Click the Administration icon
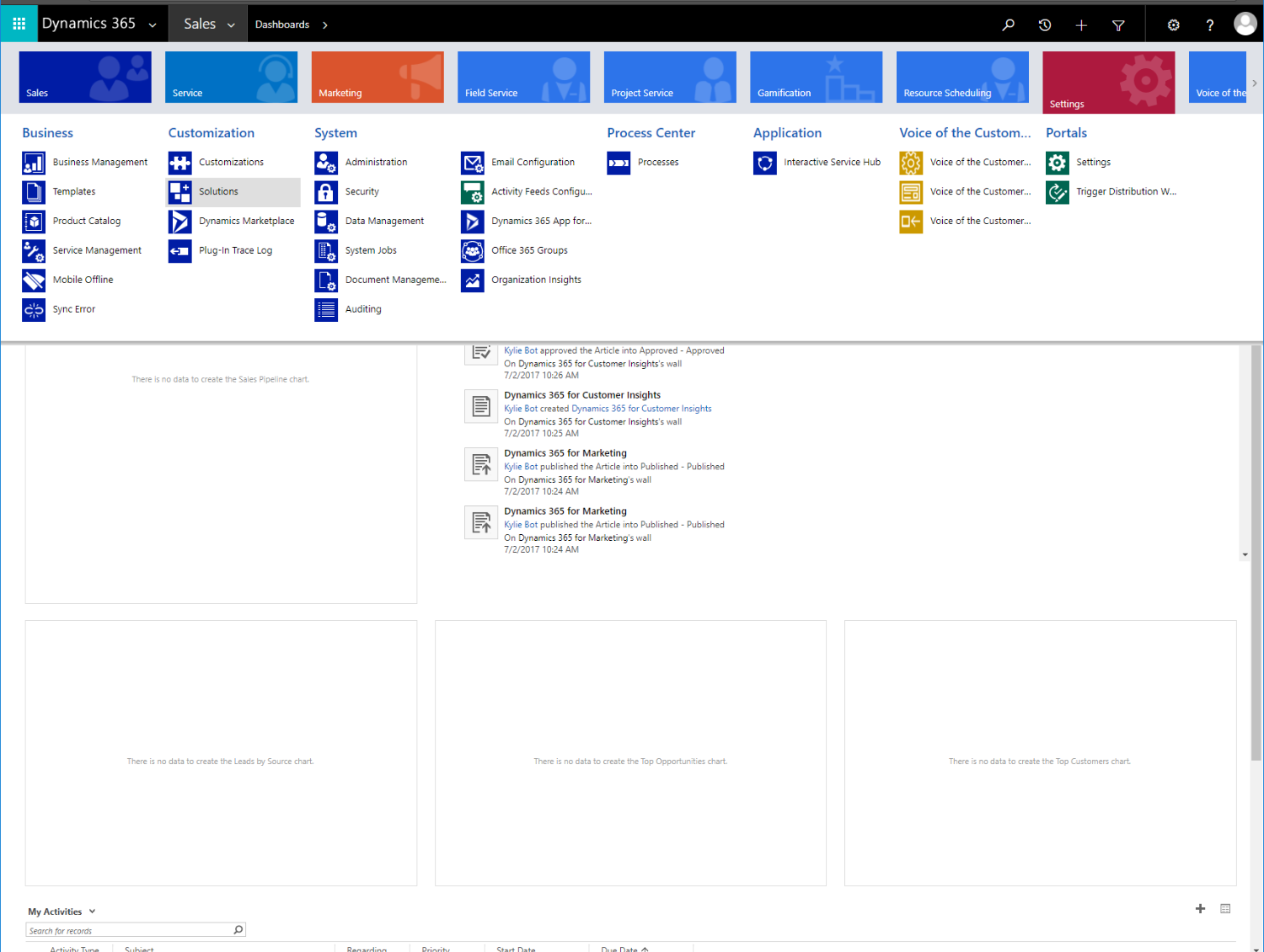 point(326,163)
